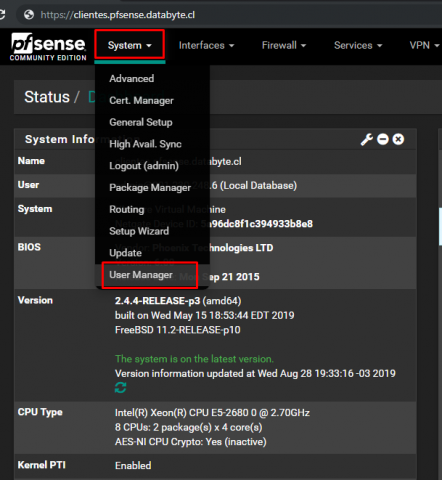Click the browser reload icon
The height and width of the screenshot is (480, 442).
(x=2, y=15)
